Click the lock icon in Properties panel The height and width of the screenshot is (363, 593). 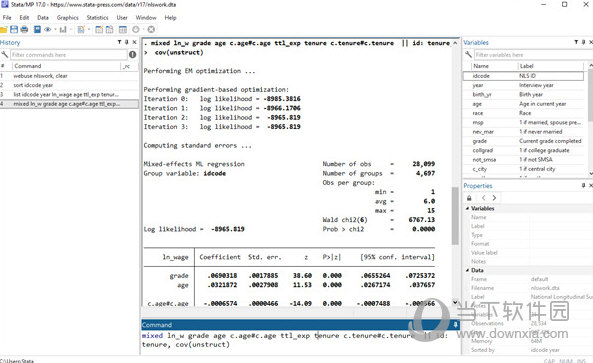pyautogui.click(x=469, y=198)
